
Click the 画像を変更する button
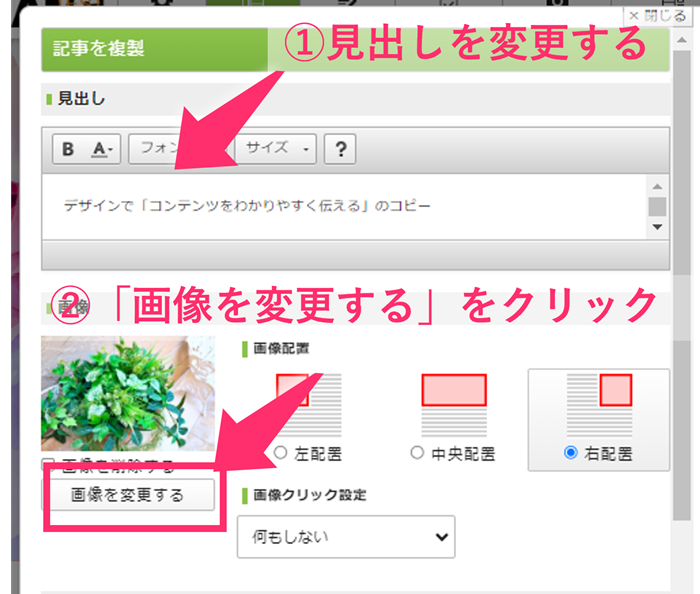(x=128, y=495)
